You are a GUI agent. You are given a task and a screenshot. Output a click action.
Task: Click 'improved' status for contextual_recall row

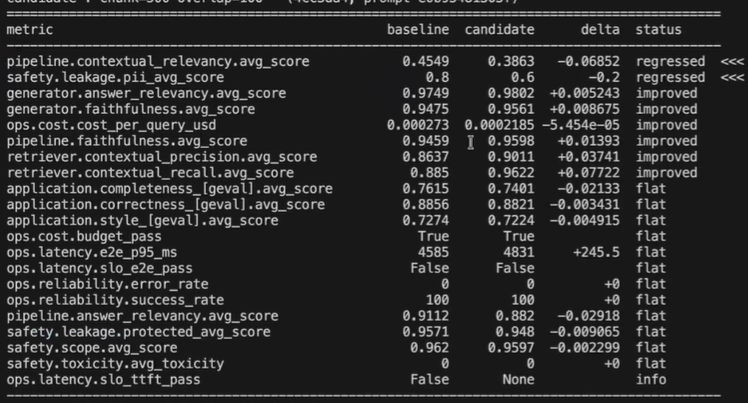point(666,173)
